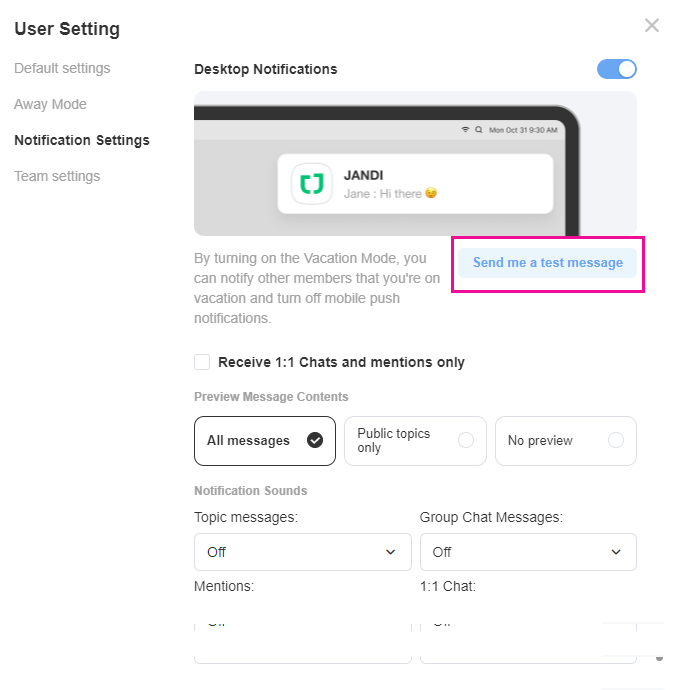
Task: Check Receive 1:1 Chats and mentions only
Action: [202, 362]
